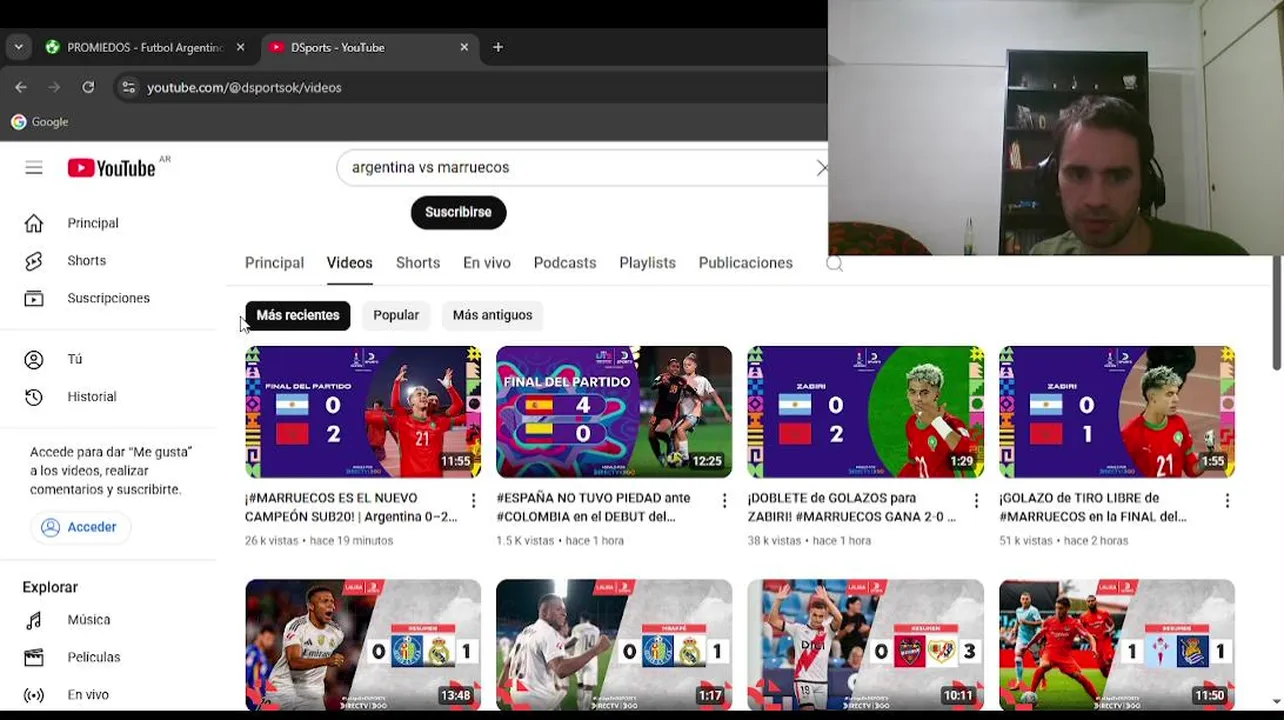Open site info icon in address bar
Screen dimensions: 1284x720
pyautogui.click(x=128, y=87)
